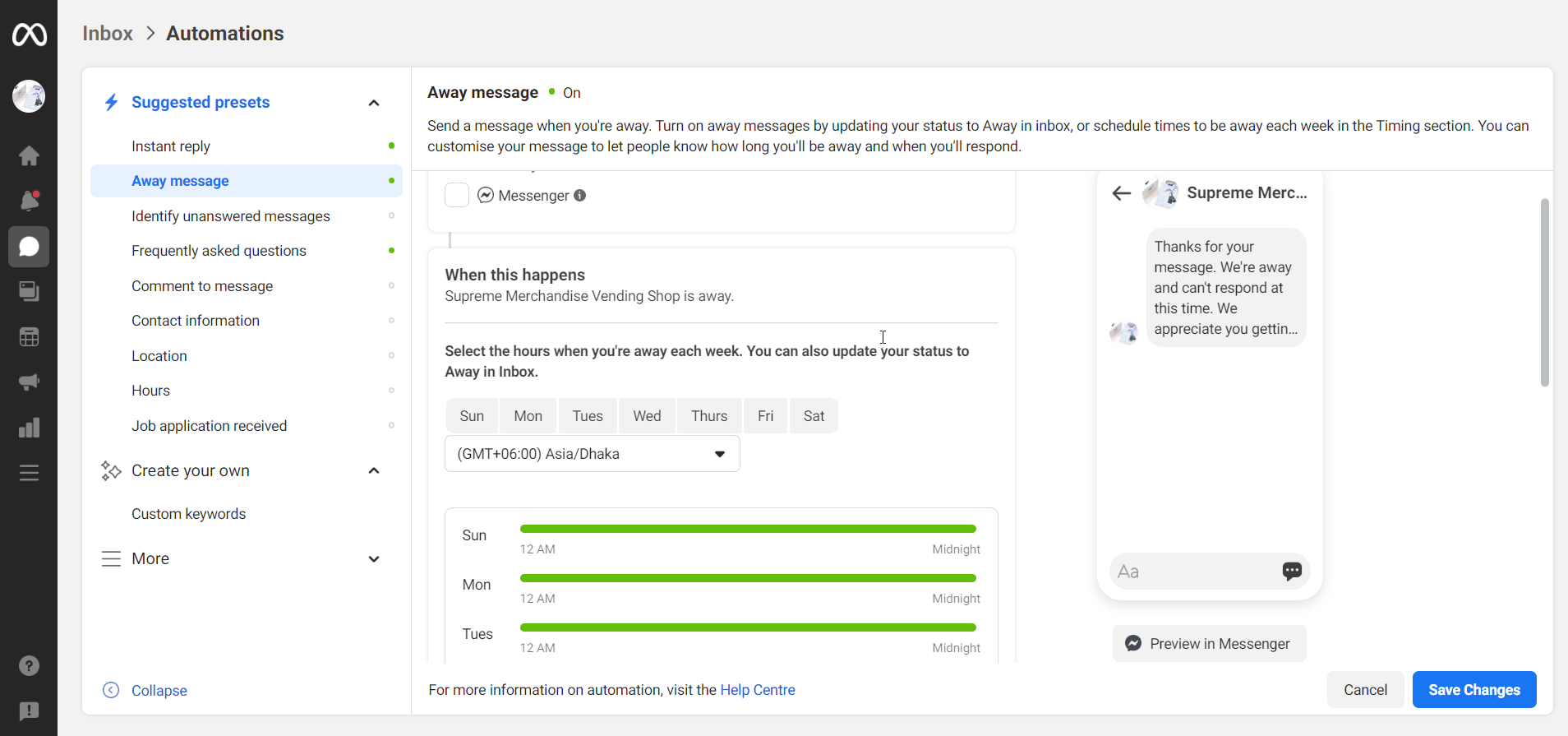The height and width of the screenshot is (736, 1568).
Task: Open Identify unanswered messages preset
Action: tap(247, 216)
